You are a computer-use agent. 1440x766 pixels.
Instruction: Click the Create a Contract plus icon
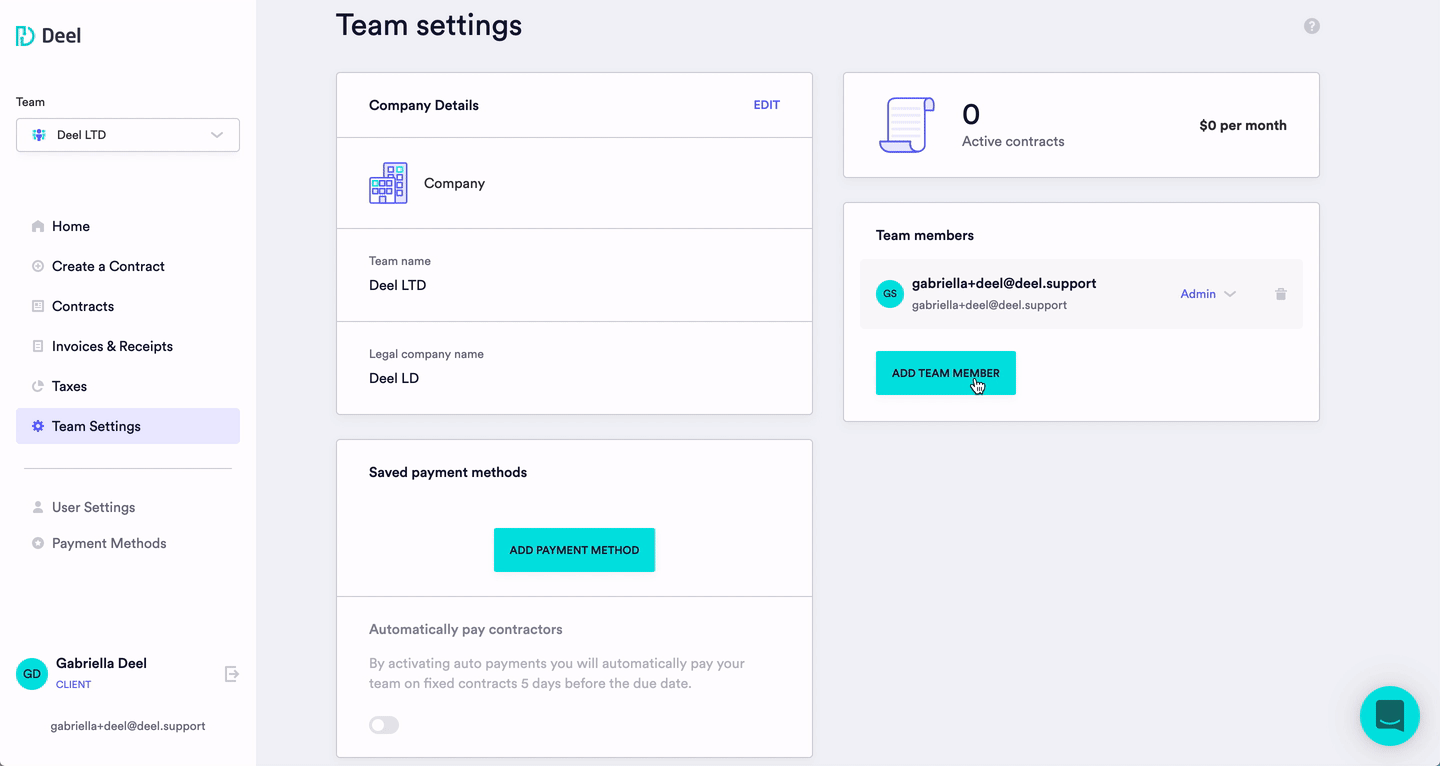(38, 266)
